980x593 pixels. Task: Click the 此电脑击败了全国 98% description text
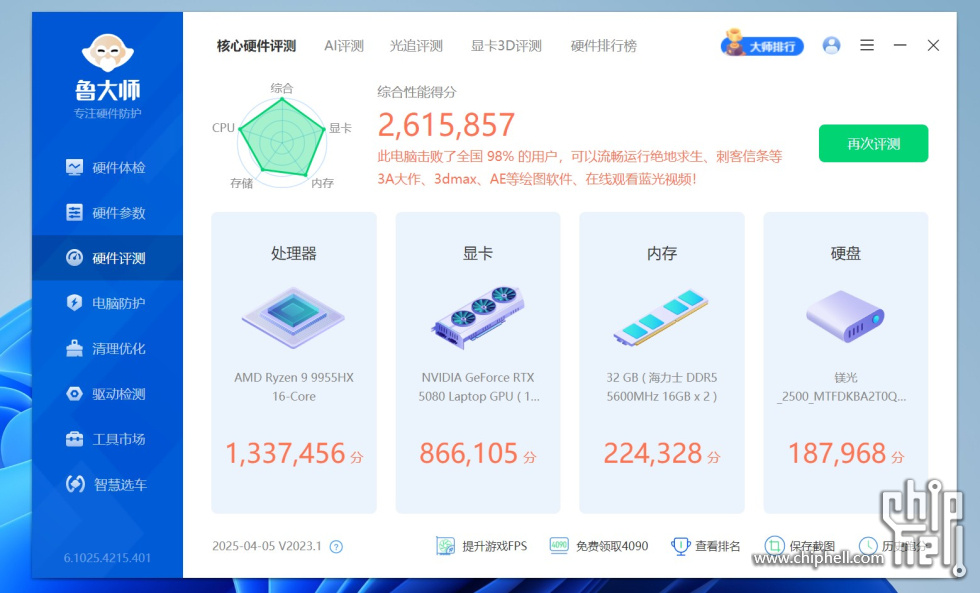click(x=579, y=167)
